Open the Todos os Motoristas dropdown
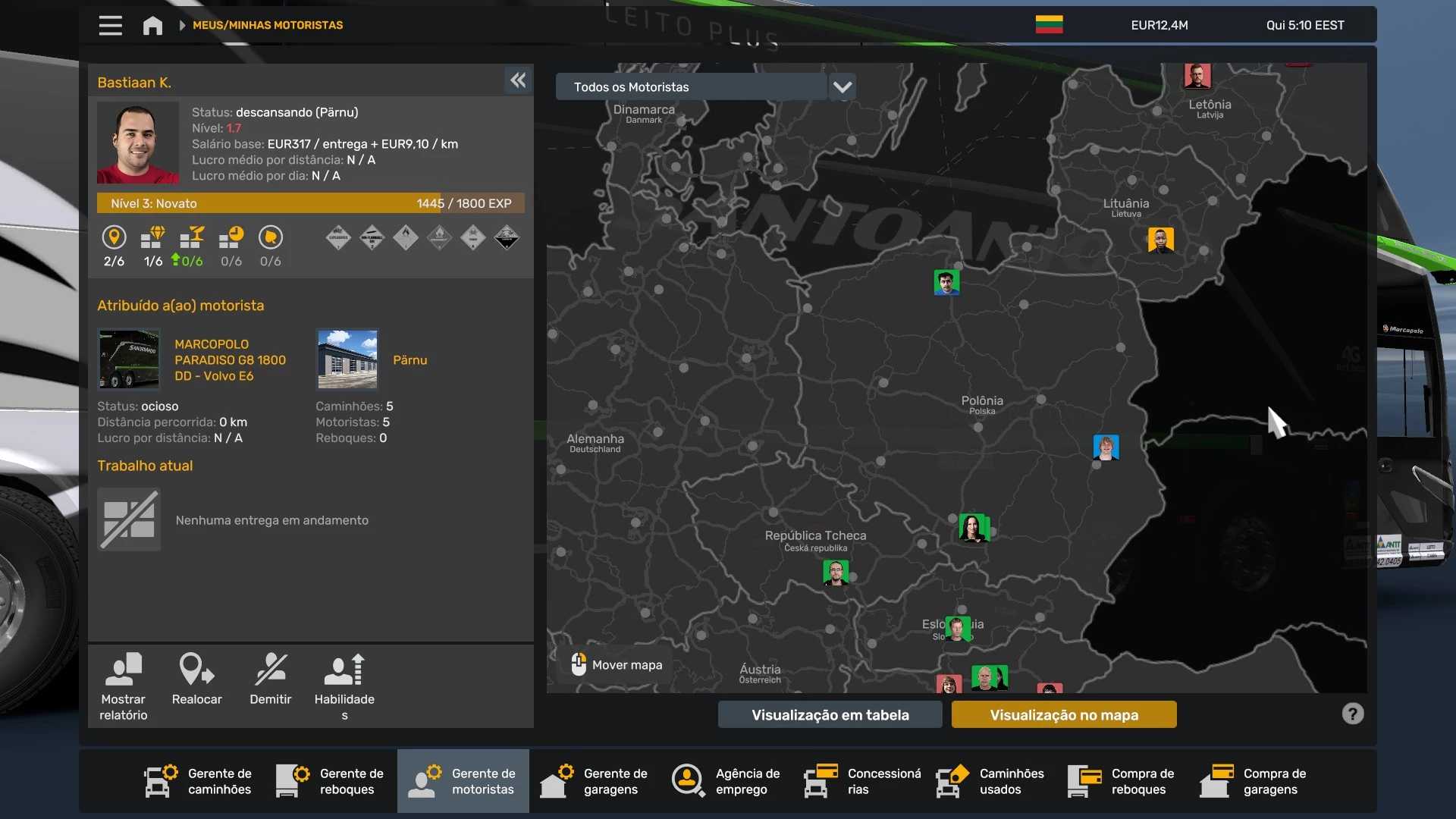 pyautogui.click(x=691, y=87)
